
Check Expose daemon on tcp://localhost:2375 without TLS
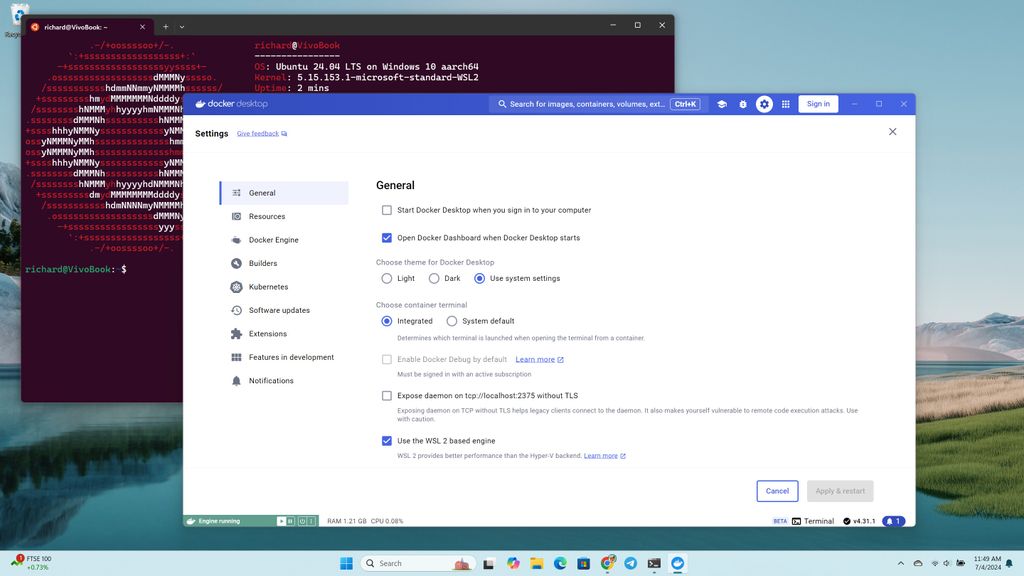[386, 395]
